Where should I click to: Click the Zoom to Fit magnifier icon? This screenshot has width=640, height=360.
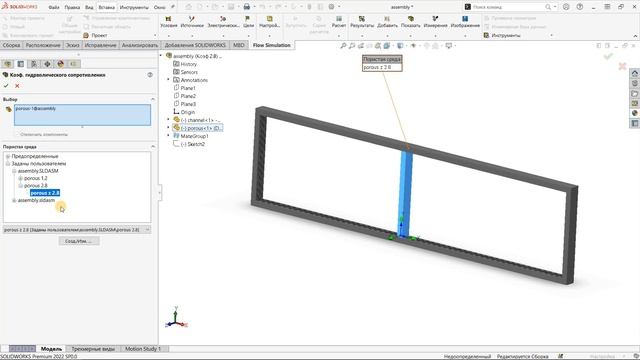tap(343, 46)
